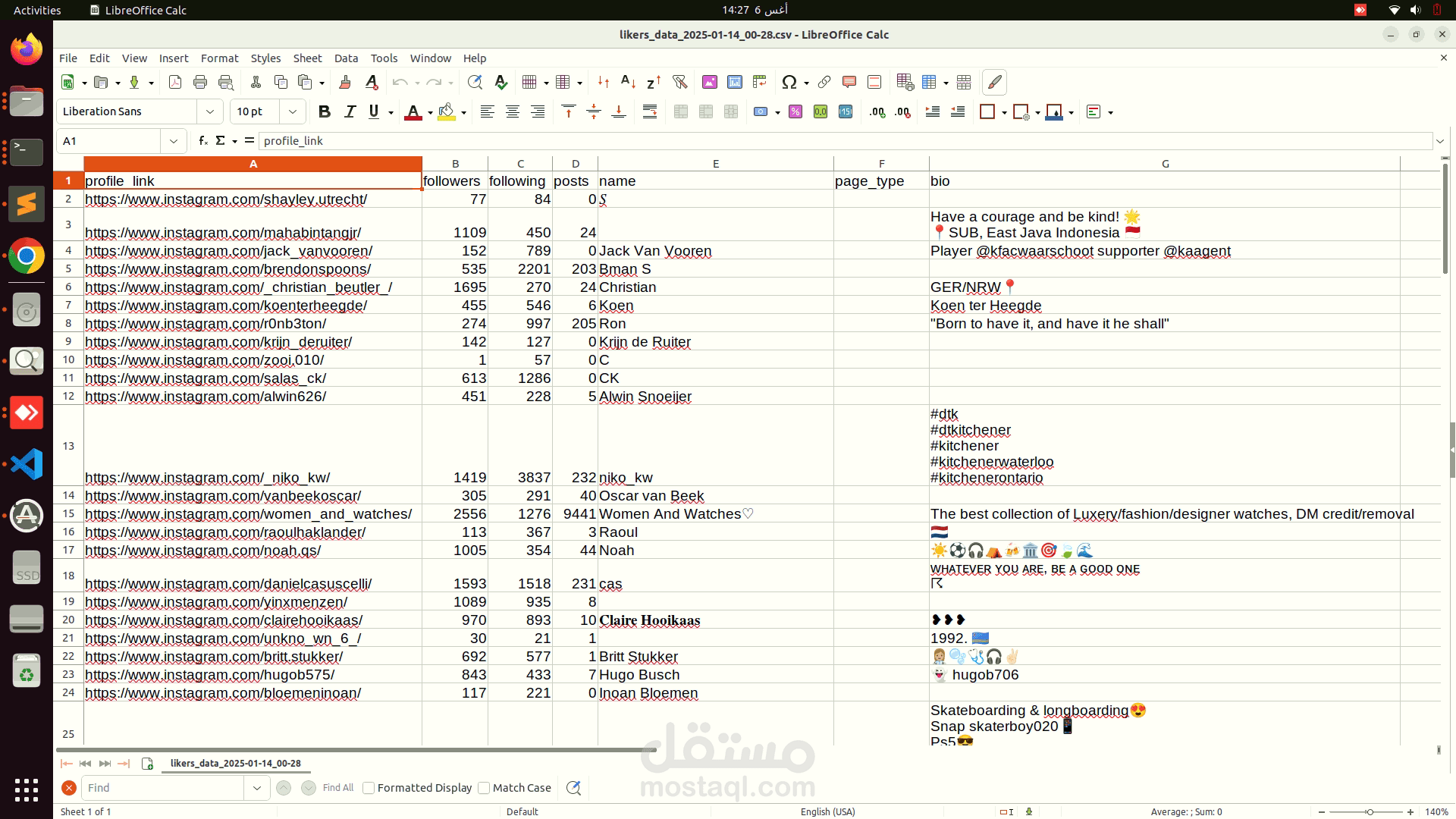This screenshot has width=1456, height=819.
Task: Open the File menu
Action: [68, 58]
